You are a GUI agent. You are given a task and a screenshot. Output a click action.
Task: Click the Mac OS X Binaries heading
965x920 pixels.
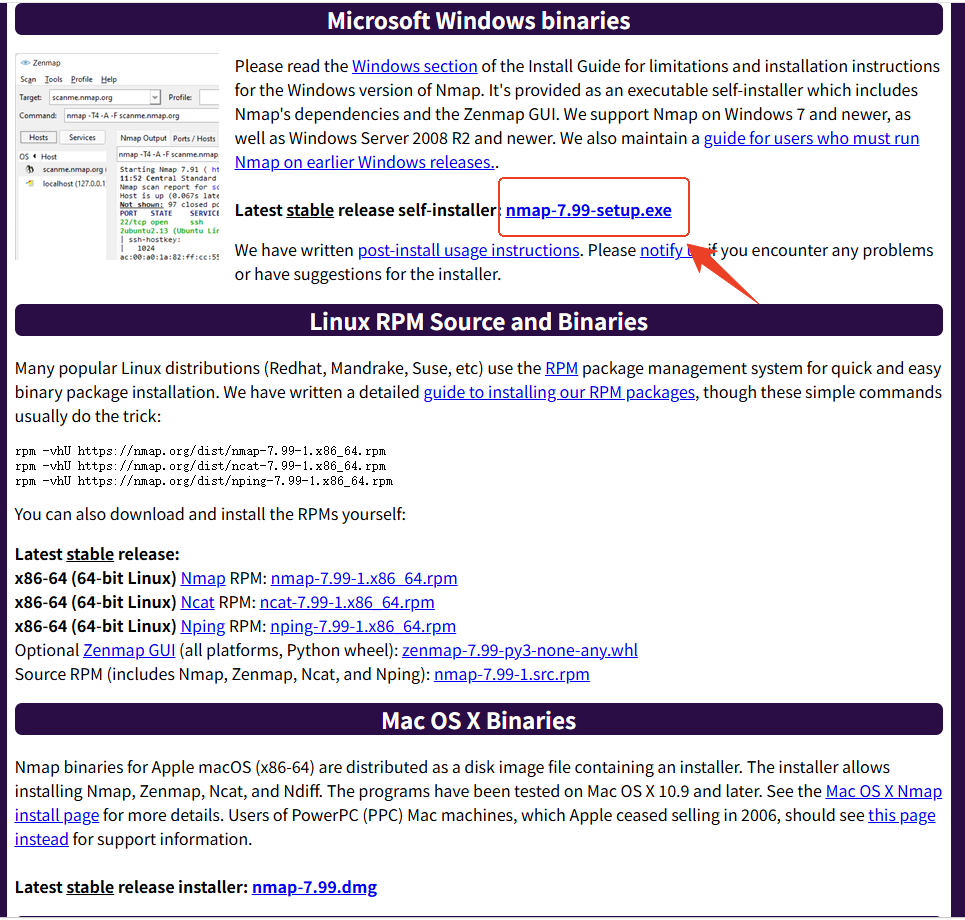[x=479, y=720]
